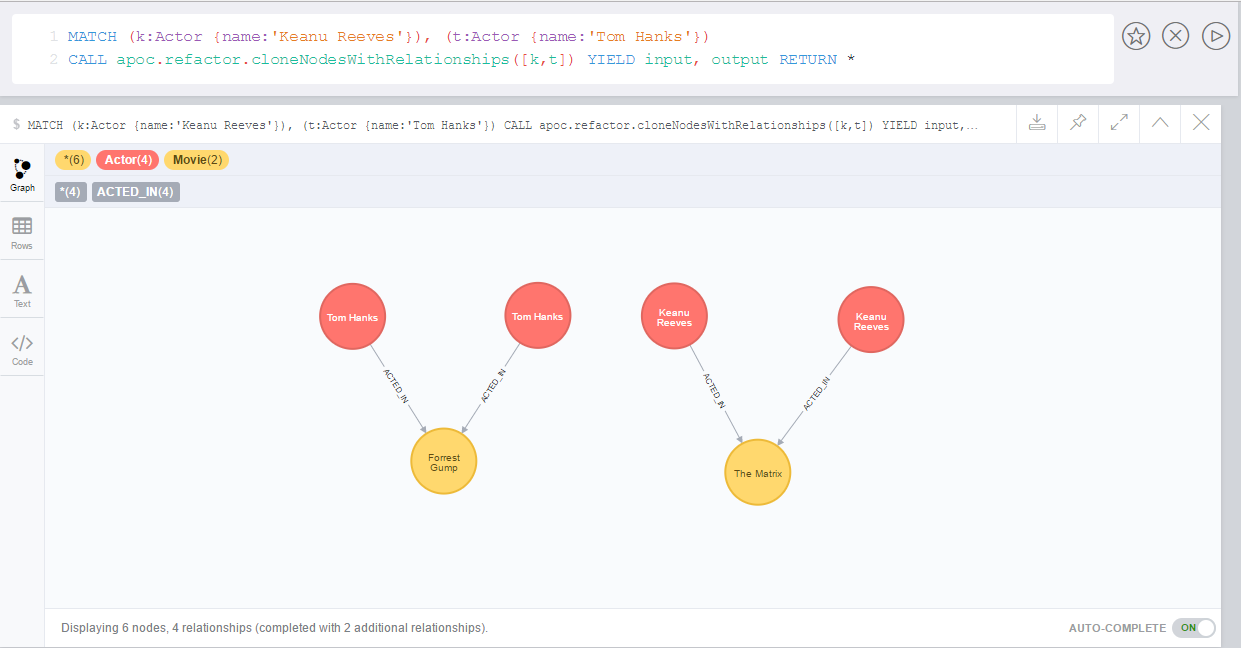This screenshot has height=648, width=1241.
Task: Show only ACTED_IN relationships
Action: [x=135, y=191]
